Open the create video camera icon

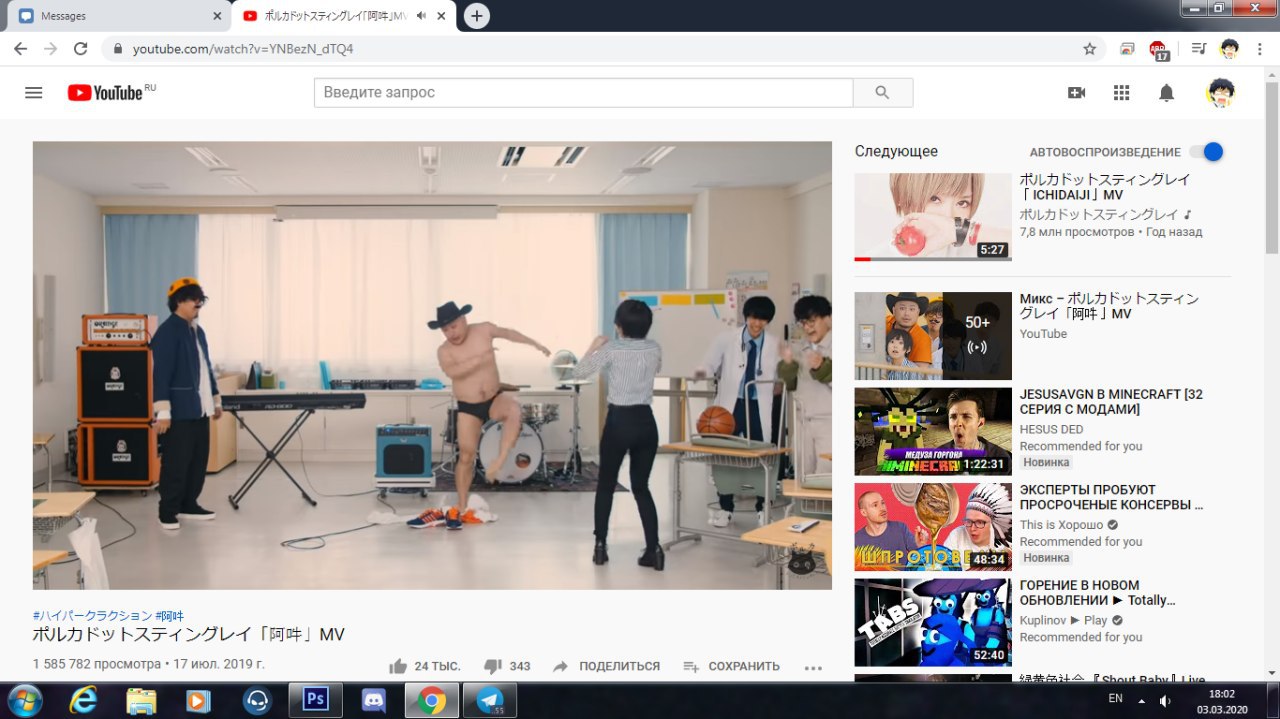1077,92
